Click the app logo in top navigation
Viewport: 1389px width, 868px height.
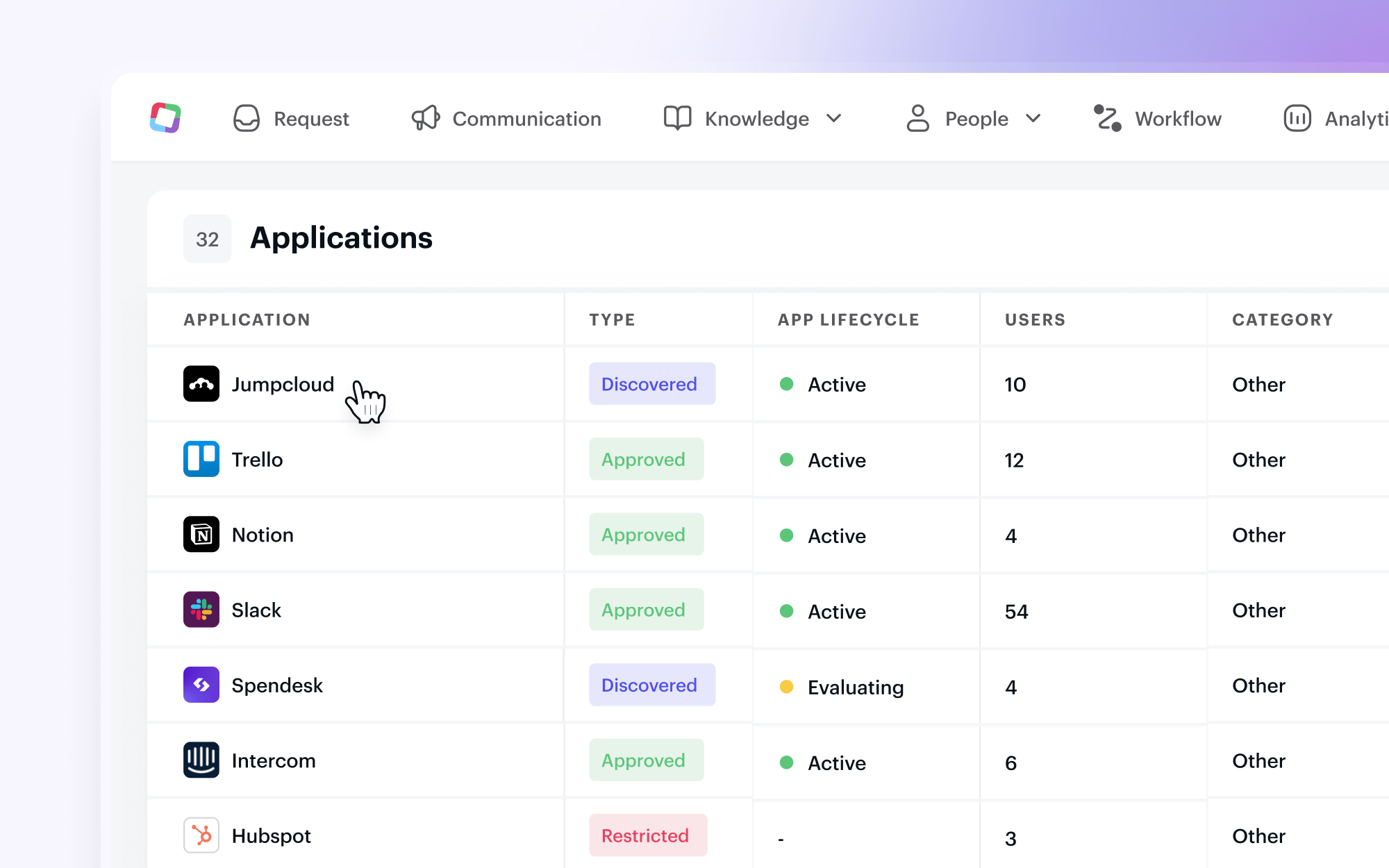click(x=165, y=118)
